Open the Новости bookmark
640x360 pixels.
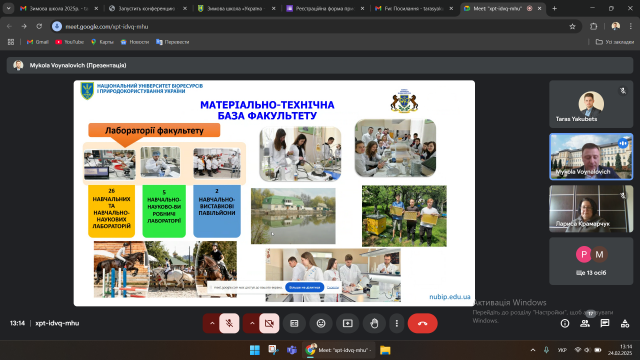[x=135, y=42]
